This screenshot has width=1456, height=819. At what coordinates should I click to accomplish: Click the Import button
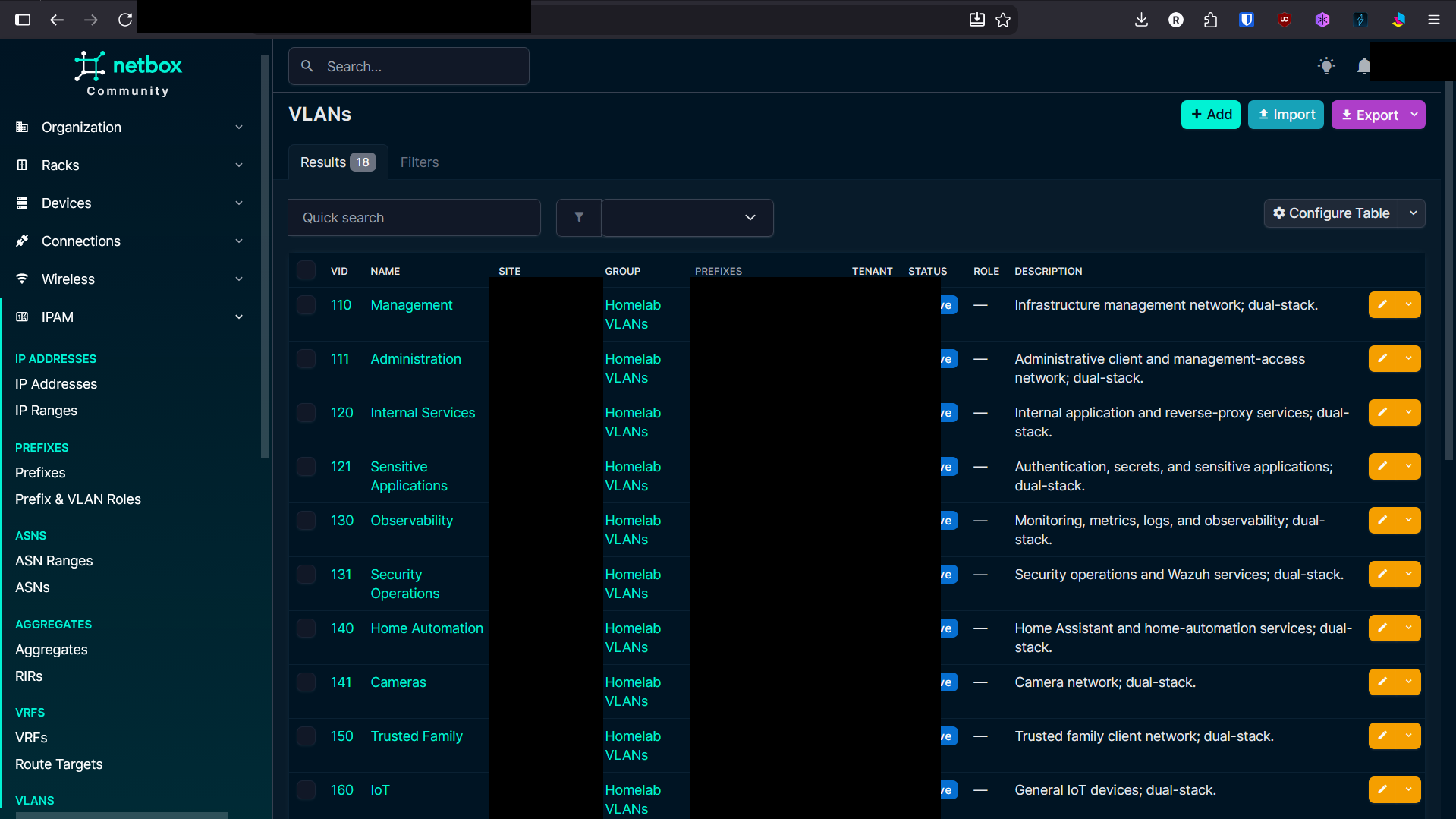(1286, 115)
